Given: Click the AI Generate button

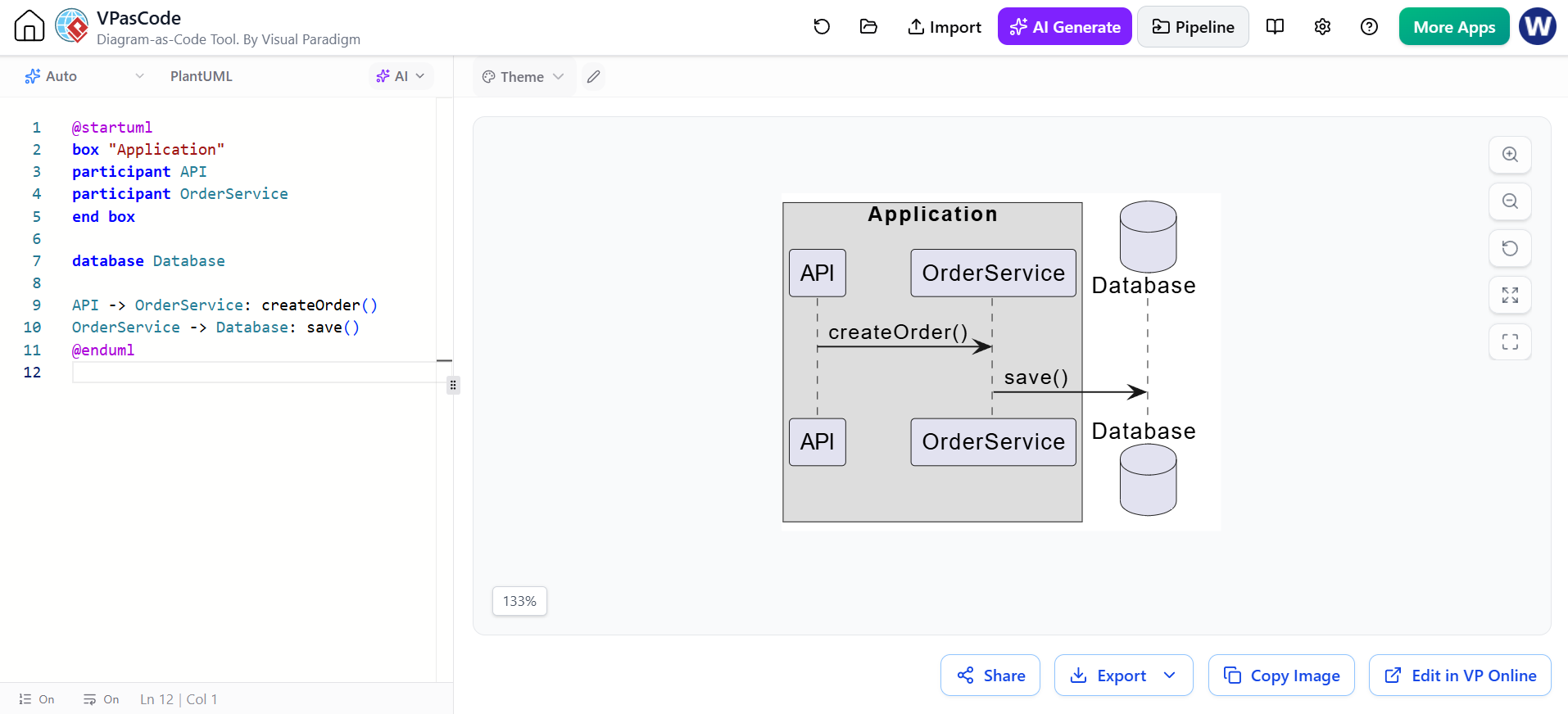Looking at the screenshot, I should pos(1065,27).
